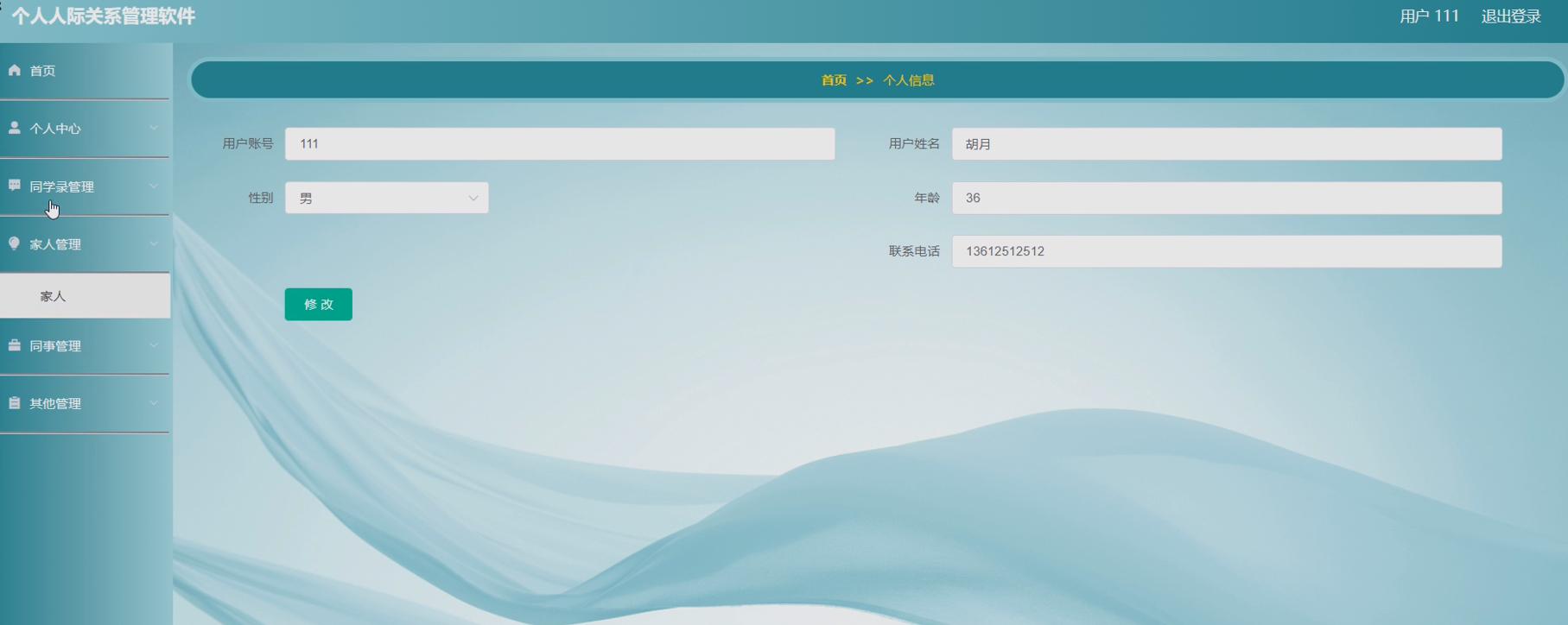Expand the 其他管理 menu chevron
The image size is (1568, 625).
154,403
